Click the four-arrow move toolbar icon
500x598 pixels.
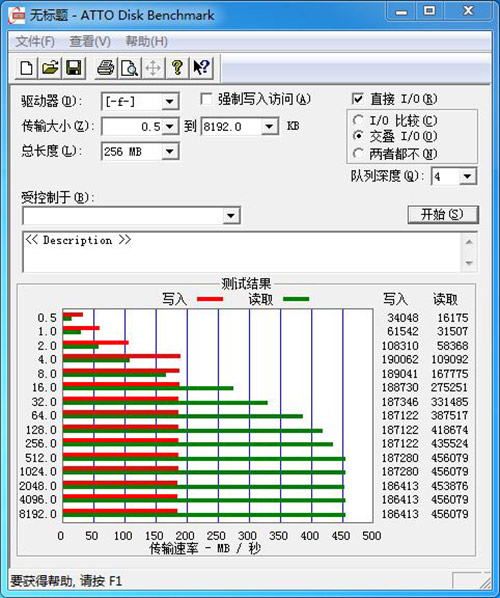[153, 68]
